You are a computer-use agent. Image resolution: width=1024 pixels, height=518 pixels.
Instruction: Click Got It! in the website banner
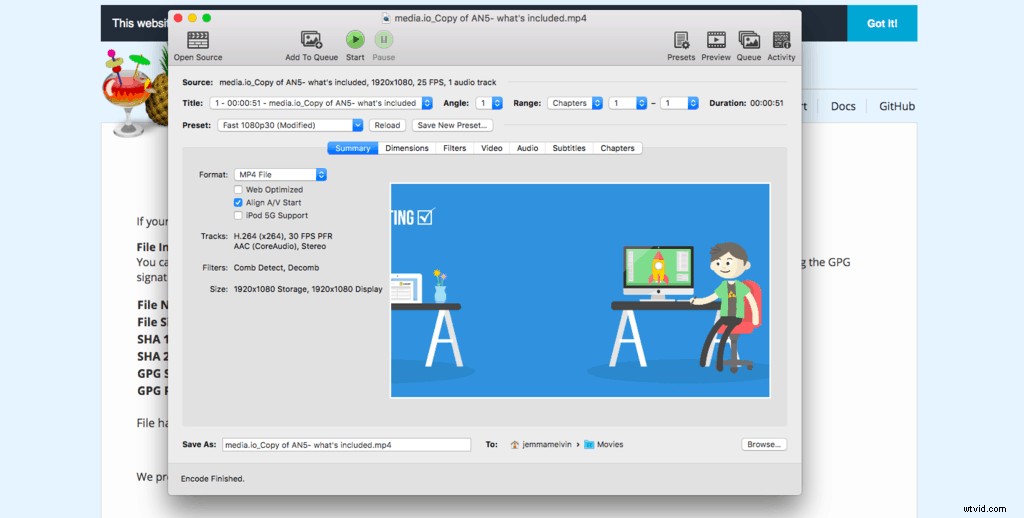click(882, 24)
